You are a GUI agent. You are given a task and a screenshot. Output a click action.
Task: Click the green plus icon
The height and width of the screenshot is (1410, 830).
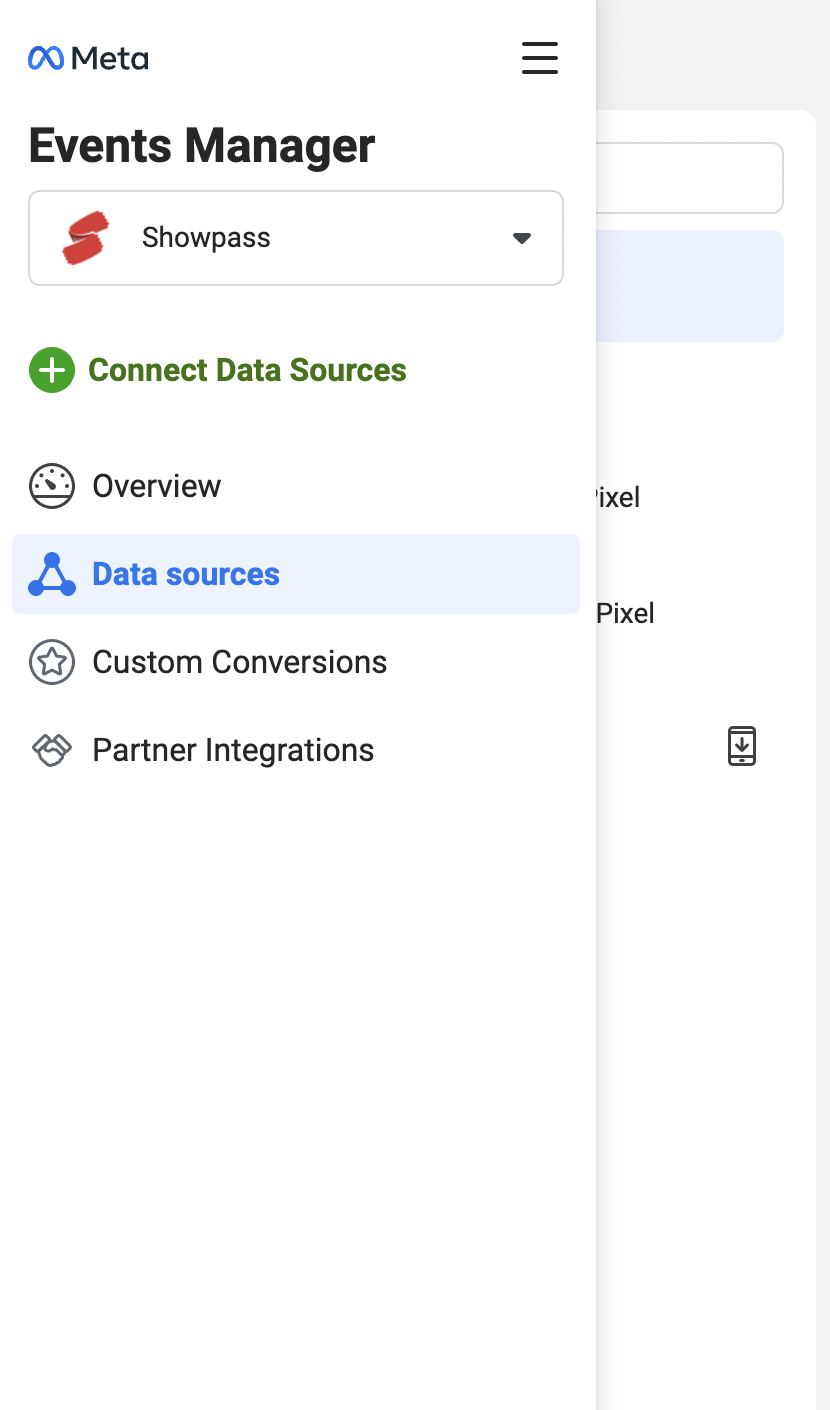(51, 370)
